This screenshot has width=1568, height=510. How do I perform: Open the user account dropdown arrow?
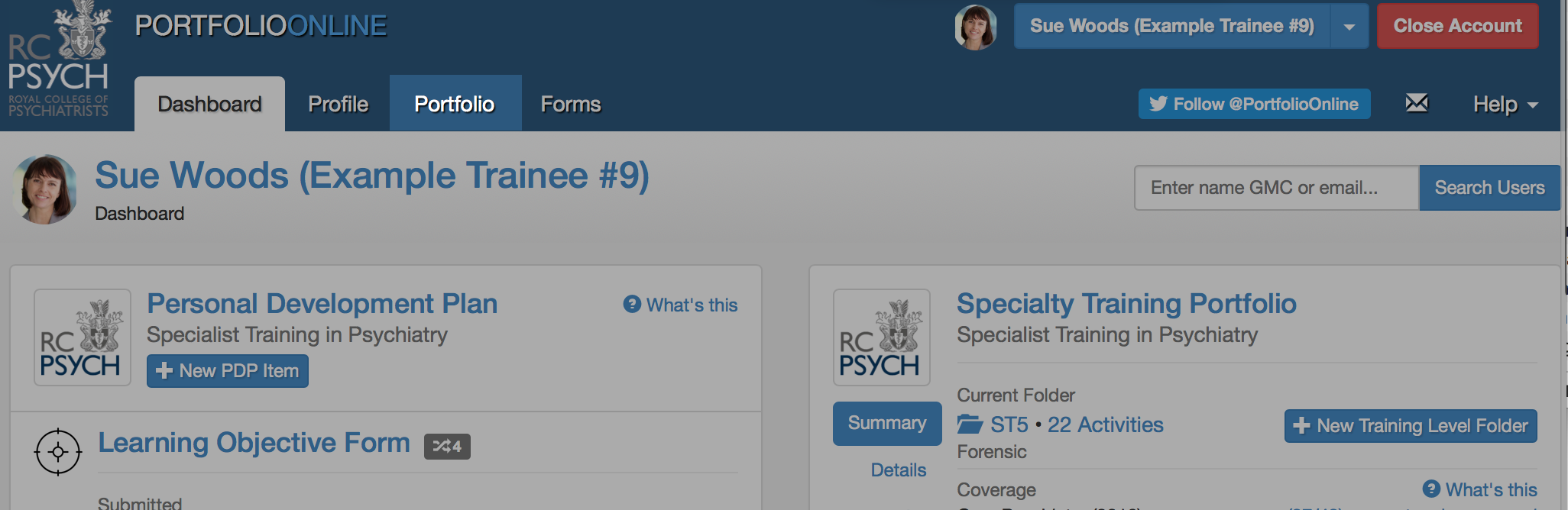coord(1349,27)
